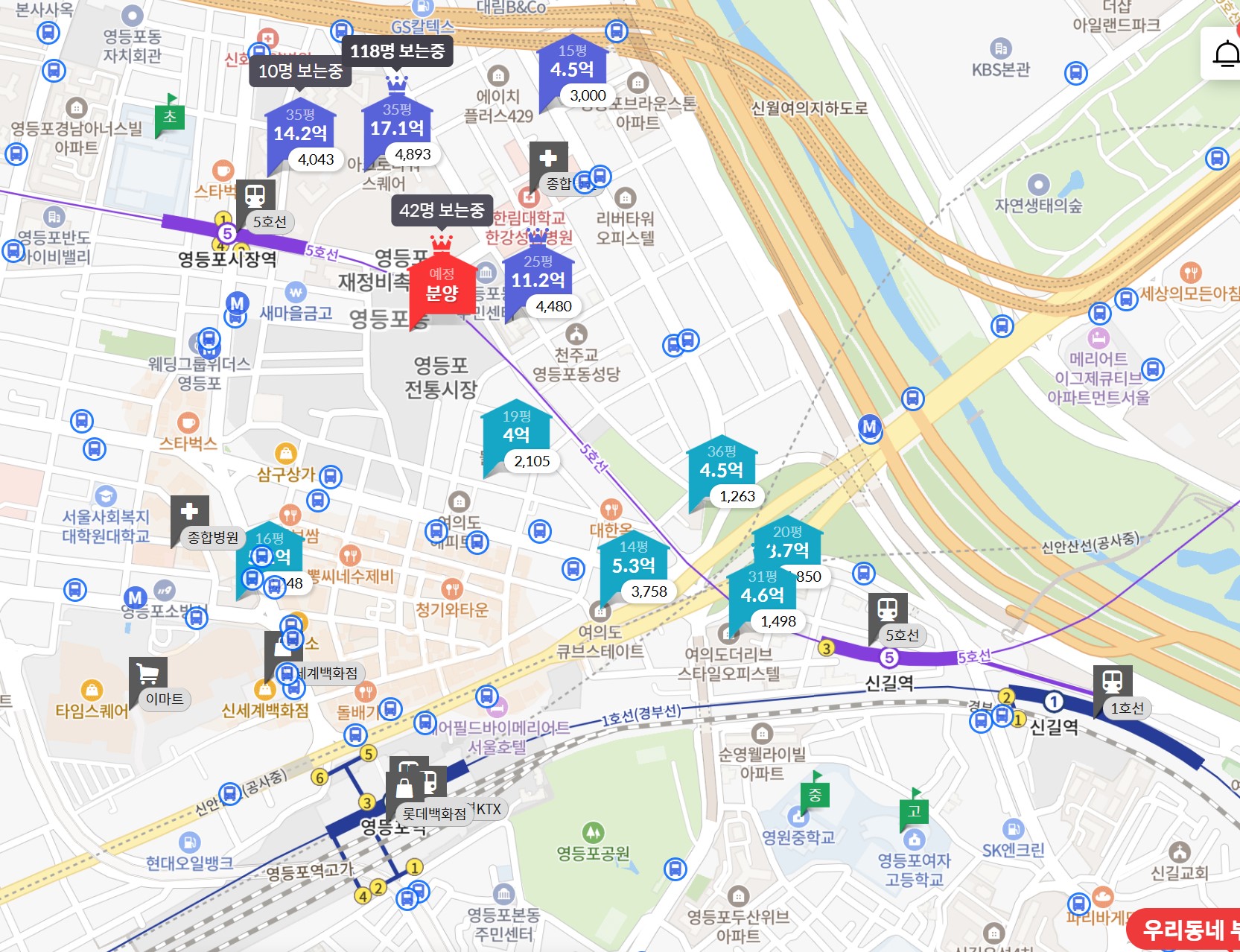This screenshot has height=952, width=1240.
Task: Click the 타임스퀘어 shopping icon
Action: point(91,690)
